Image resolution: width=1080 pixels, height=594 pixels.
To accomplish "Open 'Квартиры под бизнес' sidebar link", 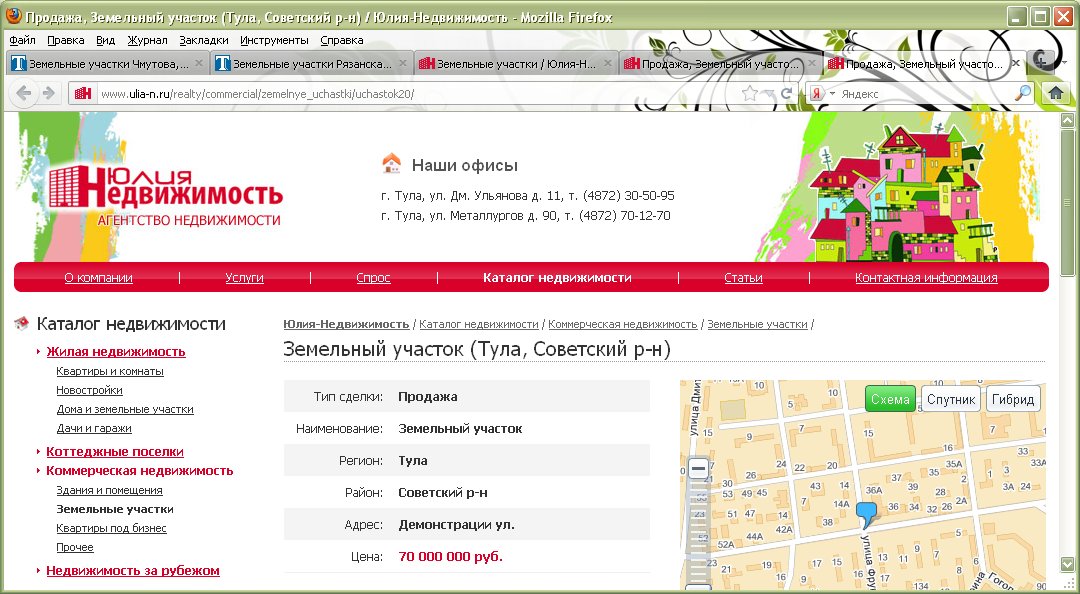I will [112, 528].
